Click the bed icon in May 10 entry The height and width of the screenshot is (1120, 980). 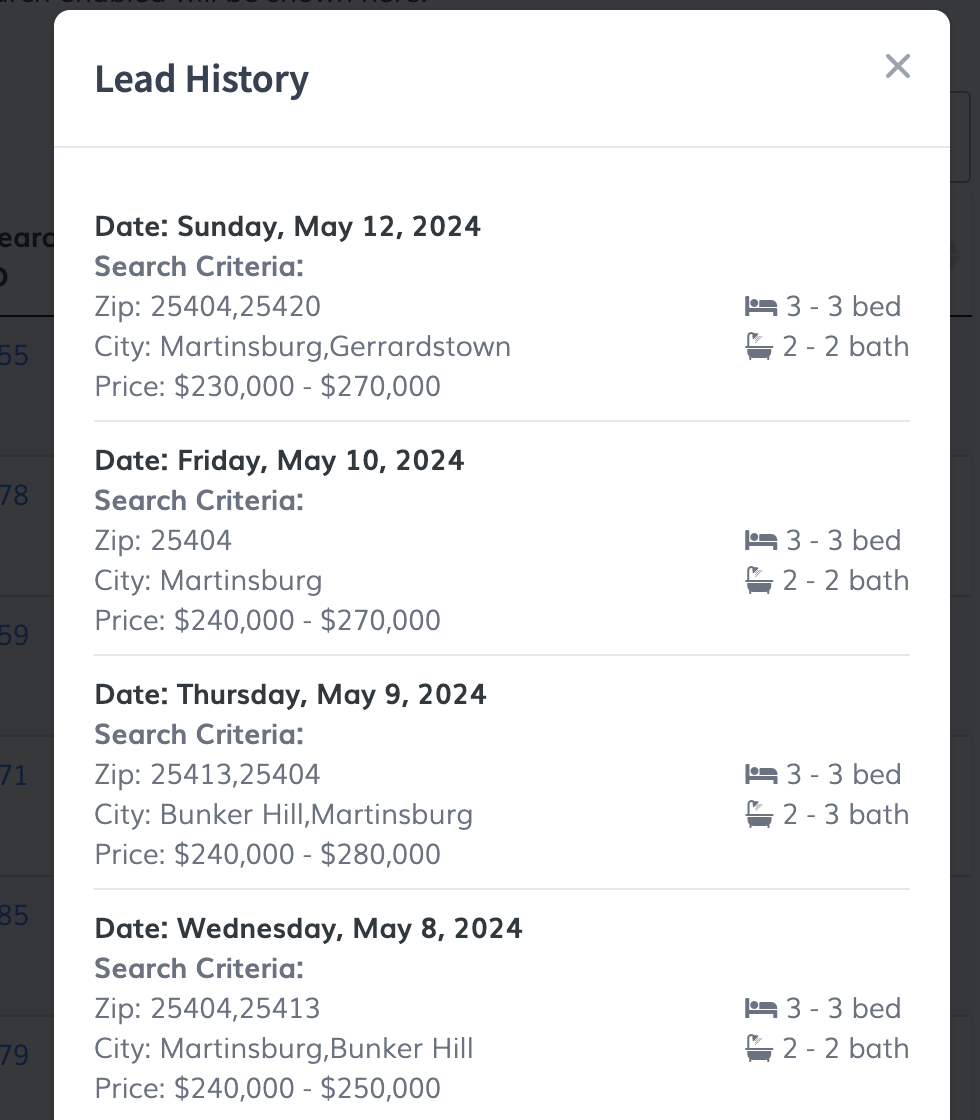coord(761,540)
